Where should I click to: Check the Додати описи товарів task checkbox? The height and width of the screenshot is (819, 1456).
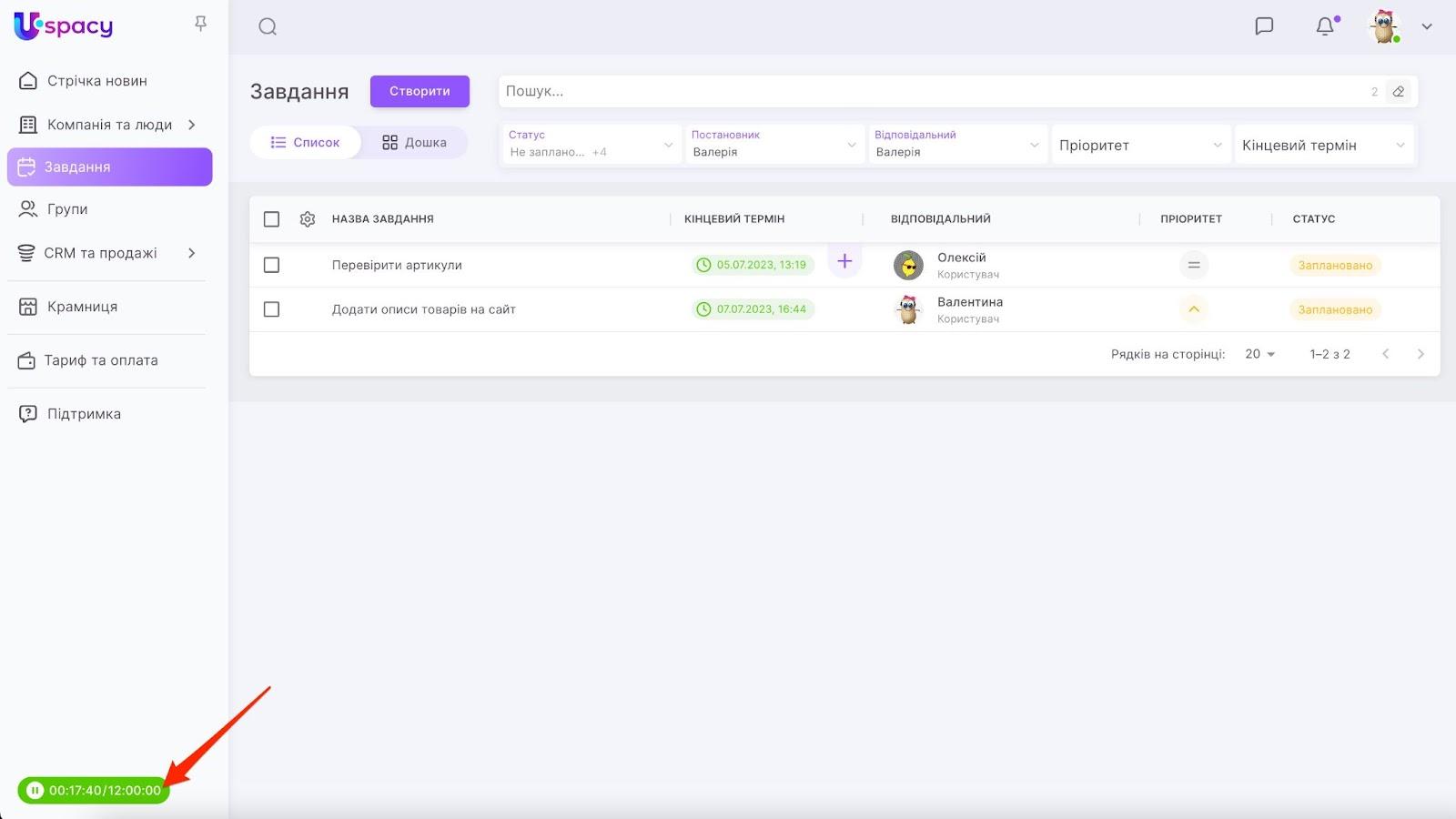(x=271, y=309)
